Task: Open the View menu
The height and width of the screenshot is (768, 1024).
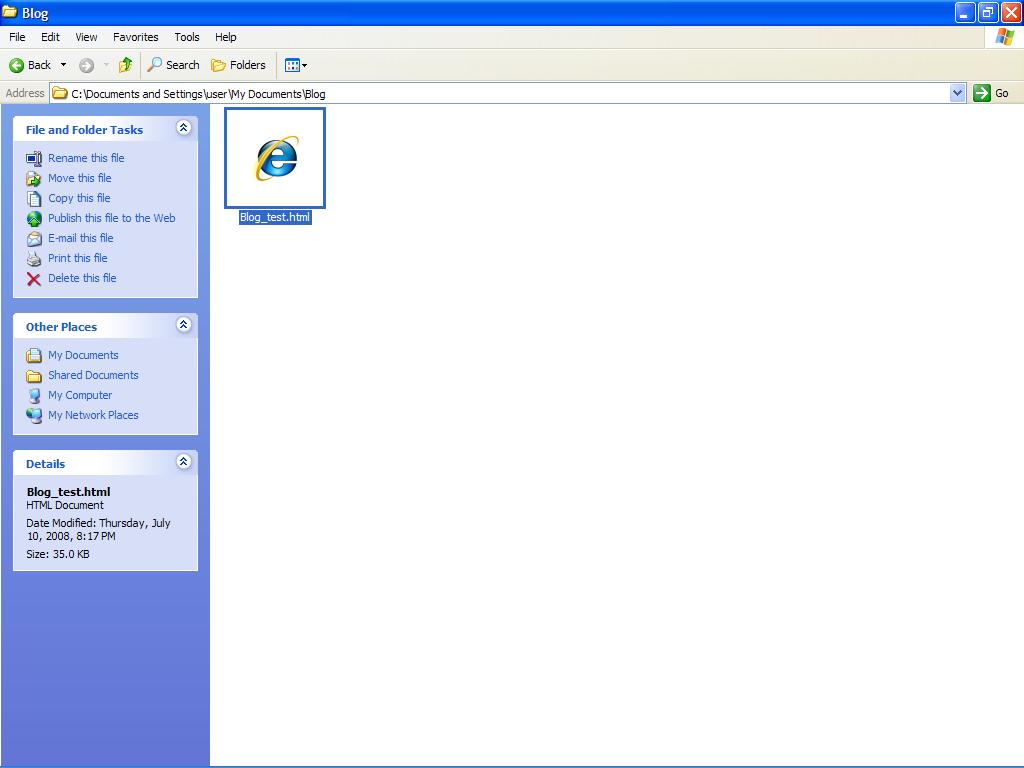Action: tap(86, 37)
